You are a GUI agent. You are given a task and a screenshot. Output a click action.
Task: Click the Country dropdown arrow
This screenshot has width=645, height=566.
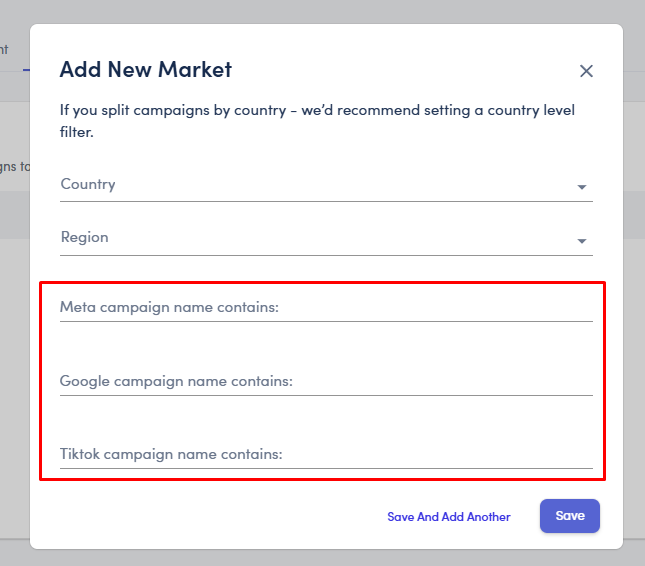(581, 187)
